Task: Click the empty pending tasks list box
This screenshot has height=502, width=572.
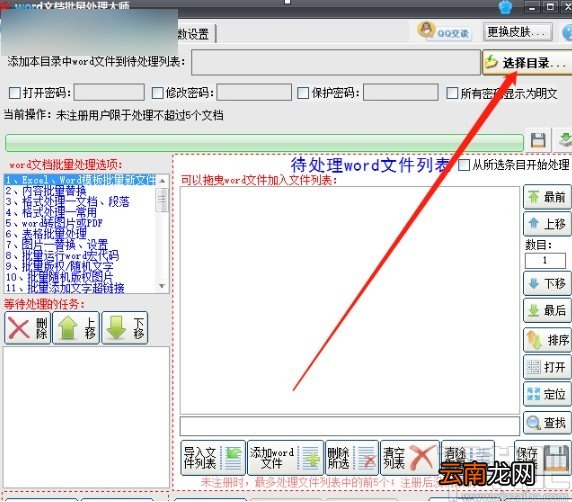Action: 86,417
